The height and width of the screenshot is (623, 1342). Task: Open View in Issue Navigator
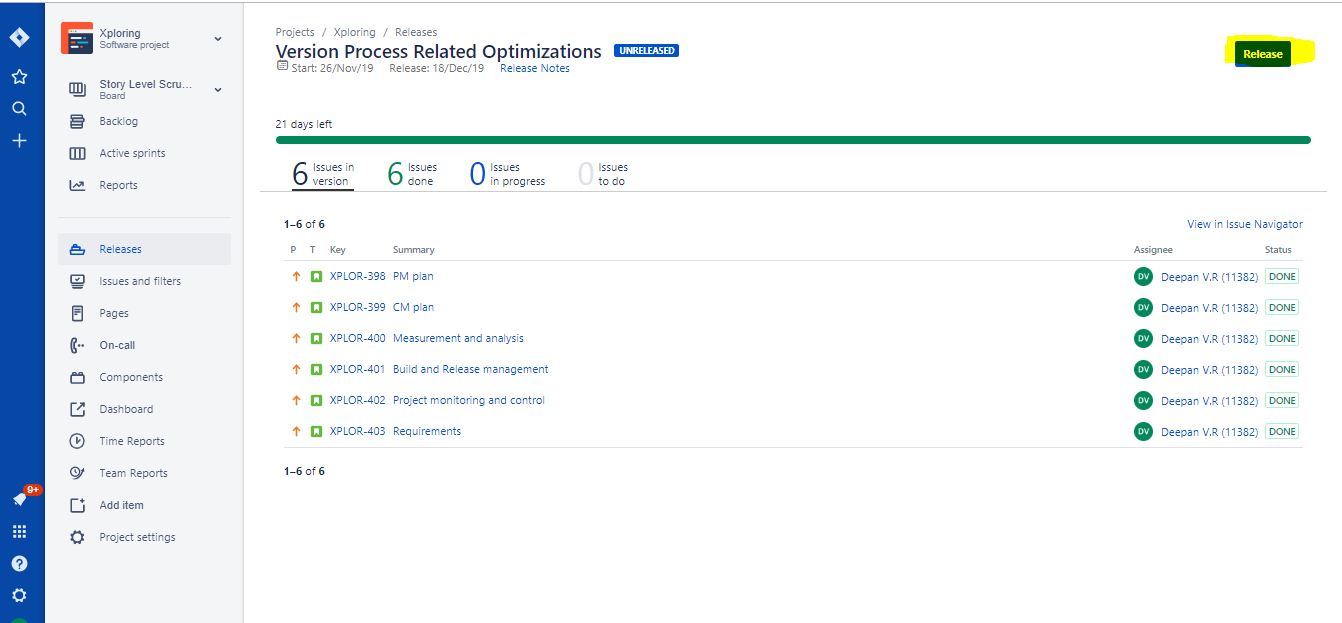click(x=1245, y=224)
